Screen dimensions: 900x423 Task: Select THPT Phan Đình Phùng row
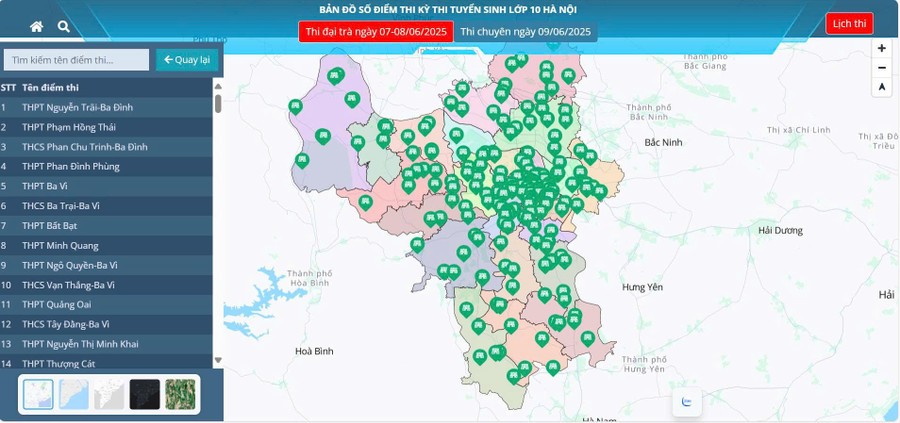point(70,166)
